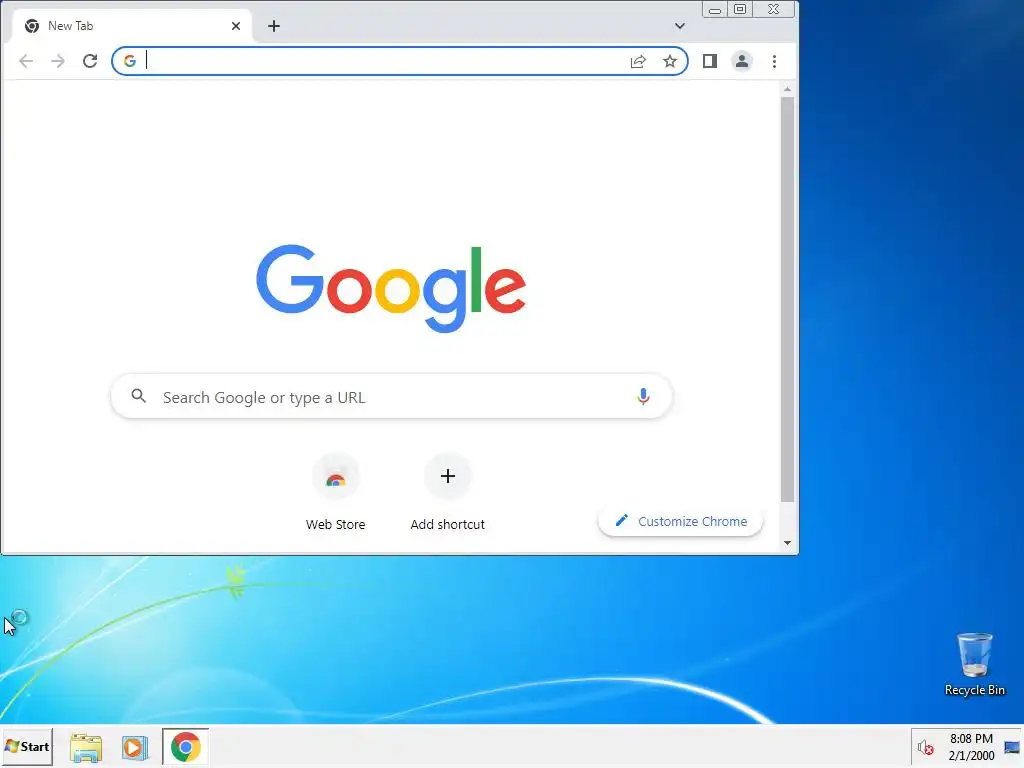
Task: Click the Add shortcut plus tile
Action: tap(447, 477)
